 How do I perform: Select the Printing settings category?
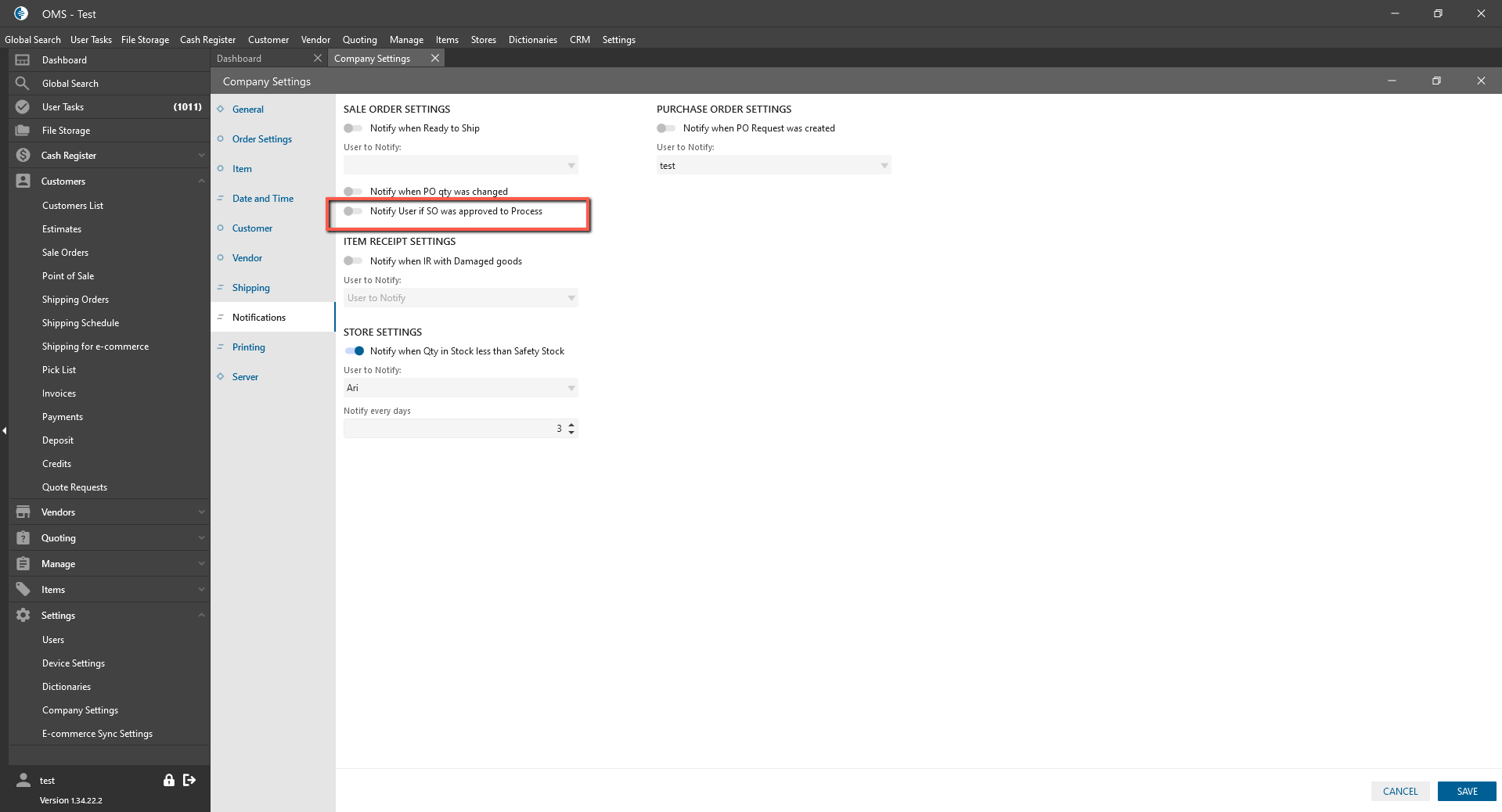(249, 347)
